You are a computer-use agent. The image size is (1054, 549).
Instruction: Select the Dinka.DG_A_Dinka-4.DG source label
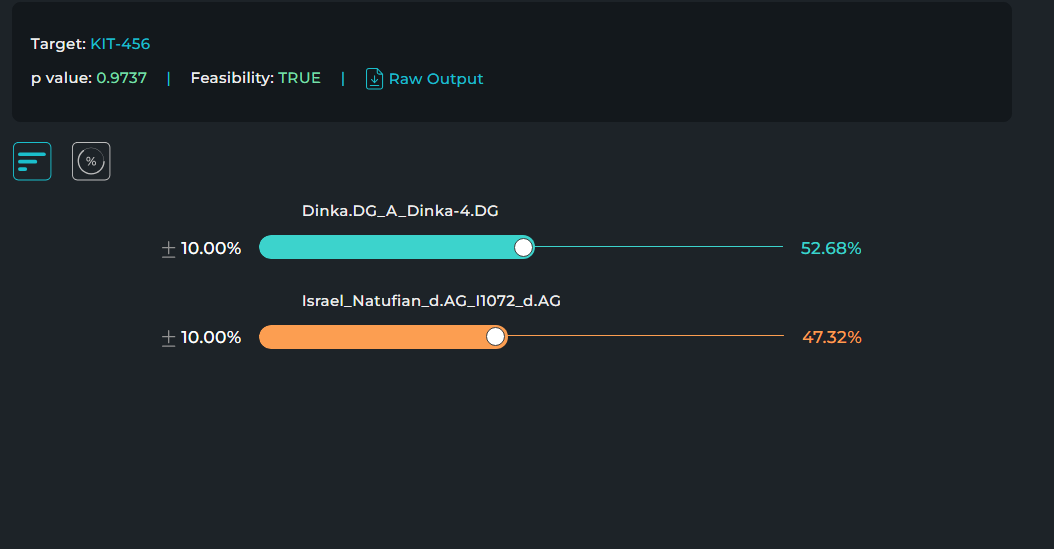pos(400,211)
